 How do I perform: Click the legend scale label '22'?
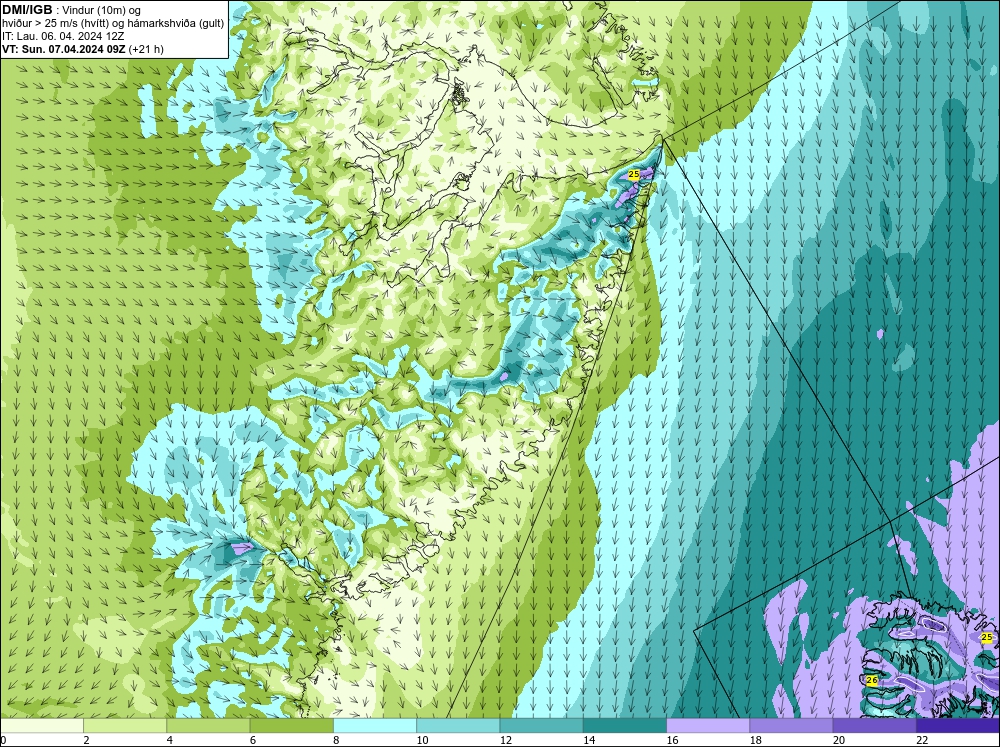922,740
